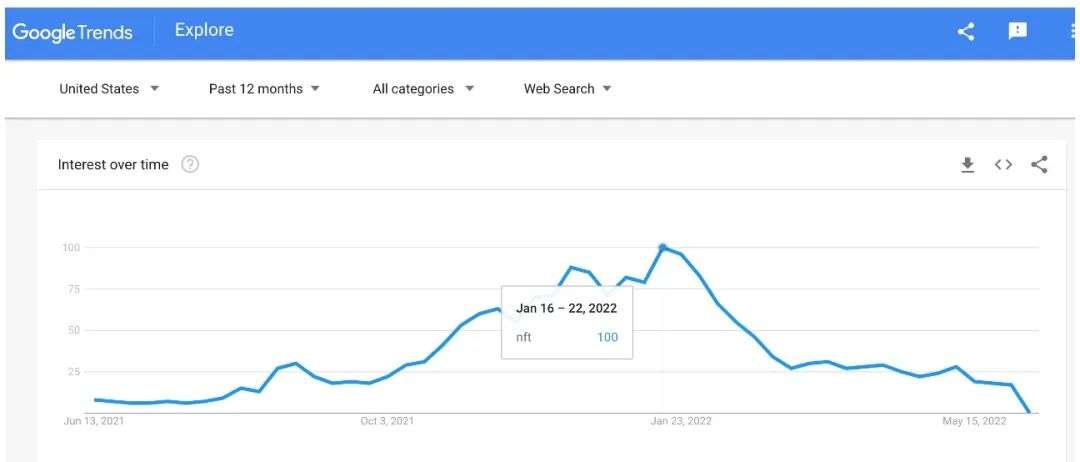The height and width of the screenshot is (462, 1080).
Task: Open help icon beside Interest over time
Action: click(190, 165)
